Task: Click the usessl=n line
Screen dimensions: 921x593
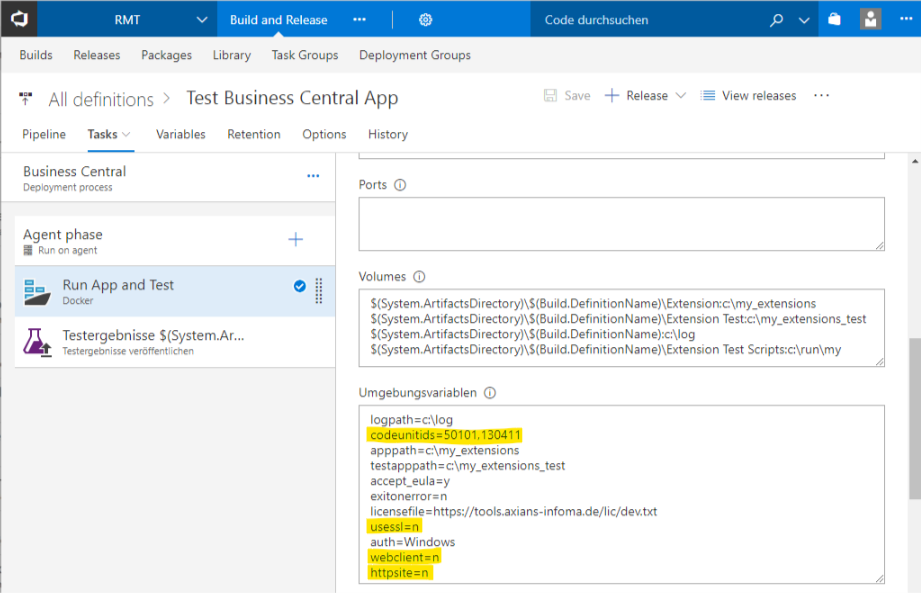Action: click(x=394, y=527)
